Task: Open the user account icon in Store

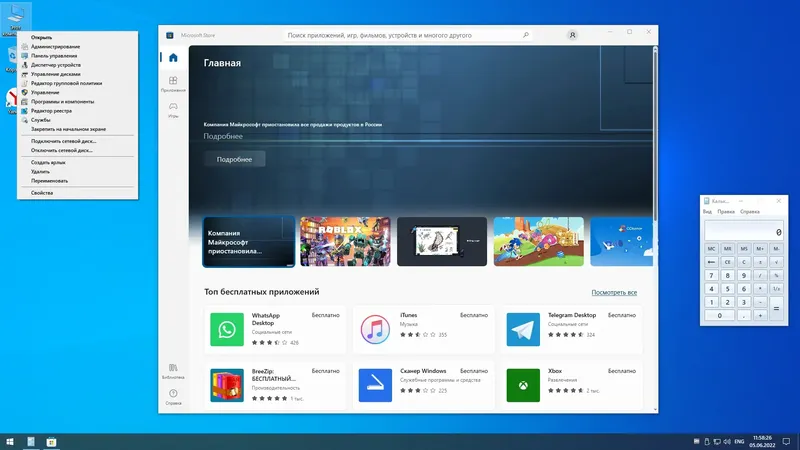Action: (x=572, y=35)
